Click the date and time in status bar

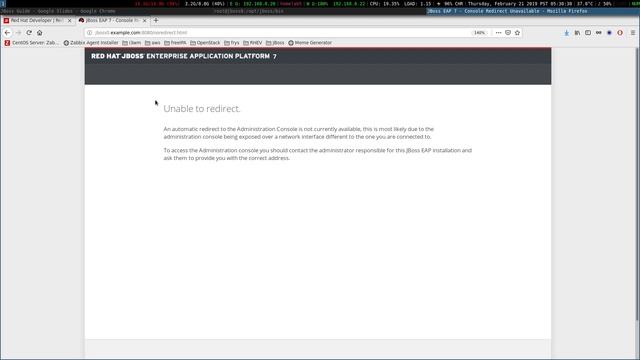point(520,4)
